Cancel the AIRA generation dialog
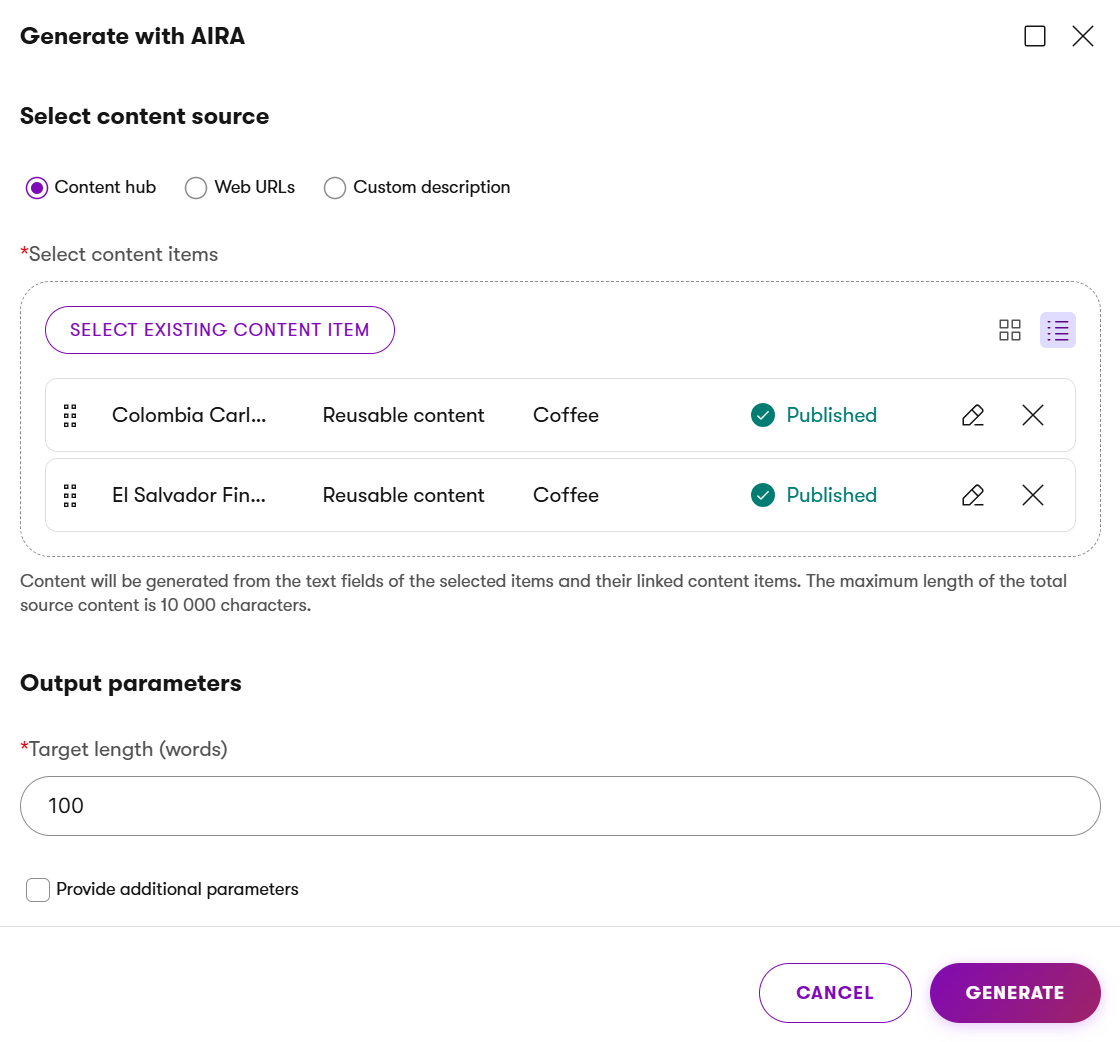 (x=835, y=993)
